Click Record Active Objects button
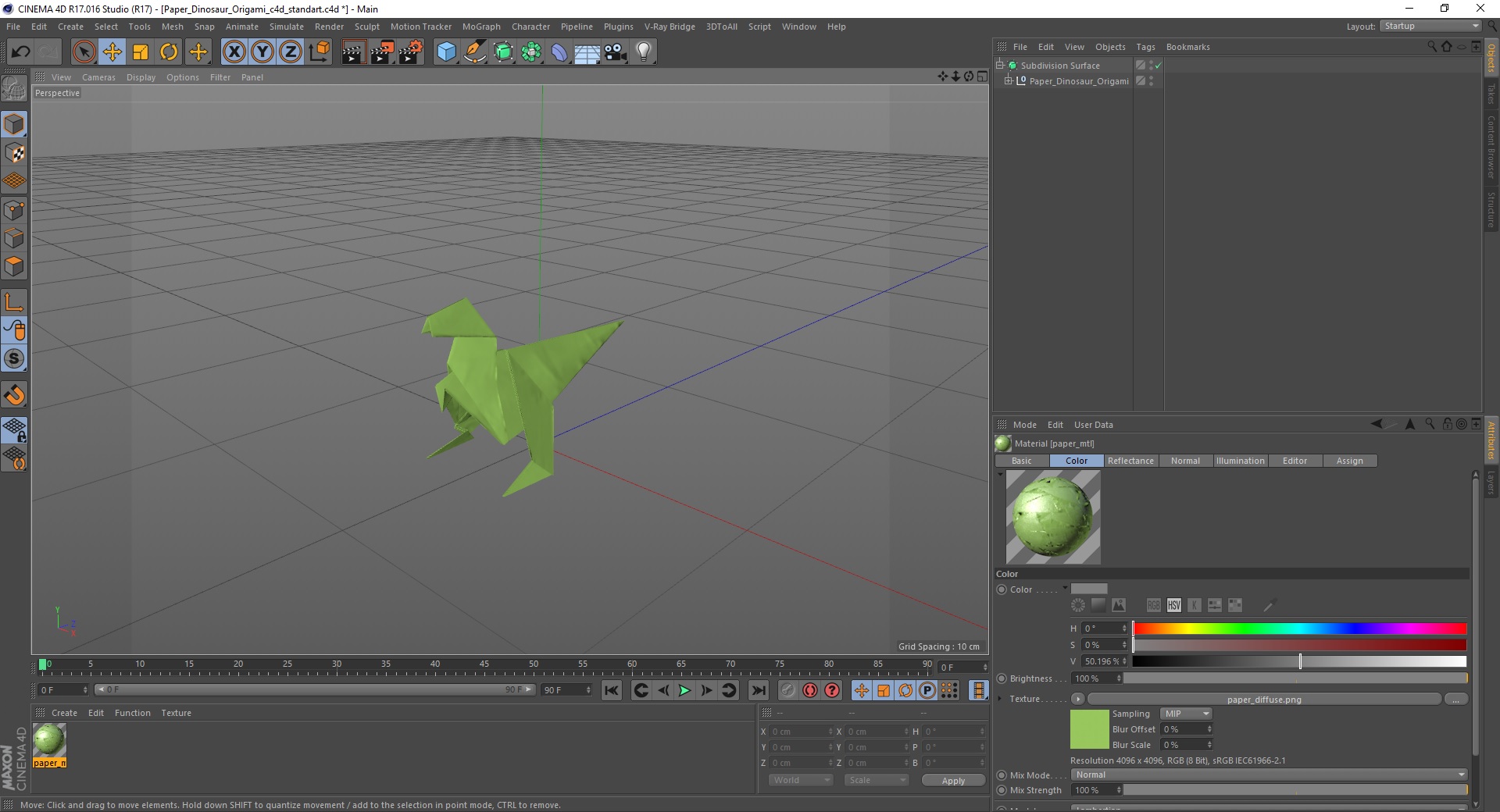This screenshot has width=1500, height=812. pyautogui.click(x=787, y=690)
